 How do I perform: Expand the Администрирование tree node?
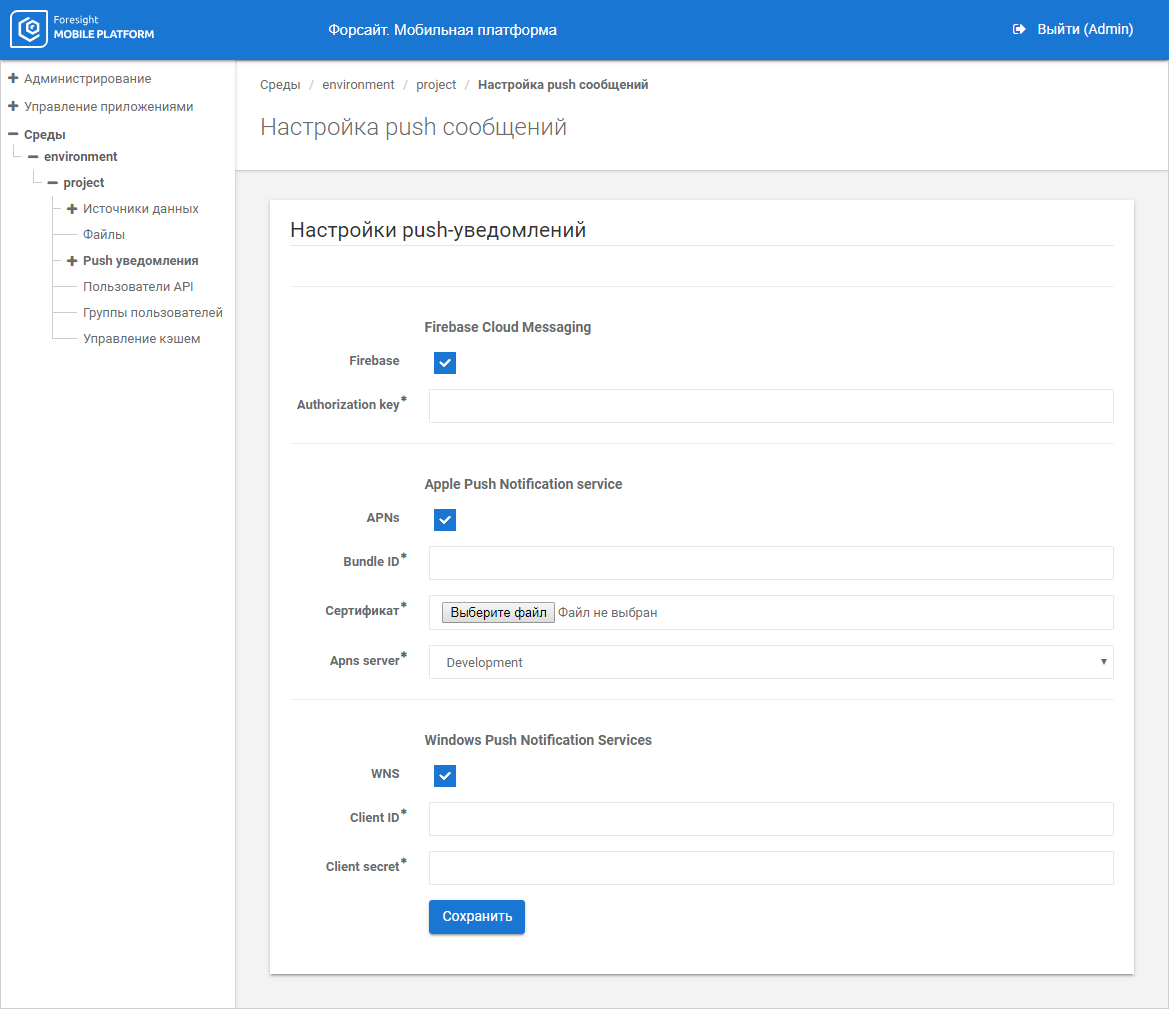pos(13,78)
